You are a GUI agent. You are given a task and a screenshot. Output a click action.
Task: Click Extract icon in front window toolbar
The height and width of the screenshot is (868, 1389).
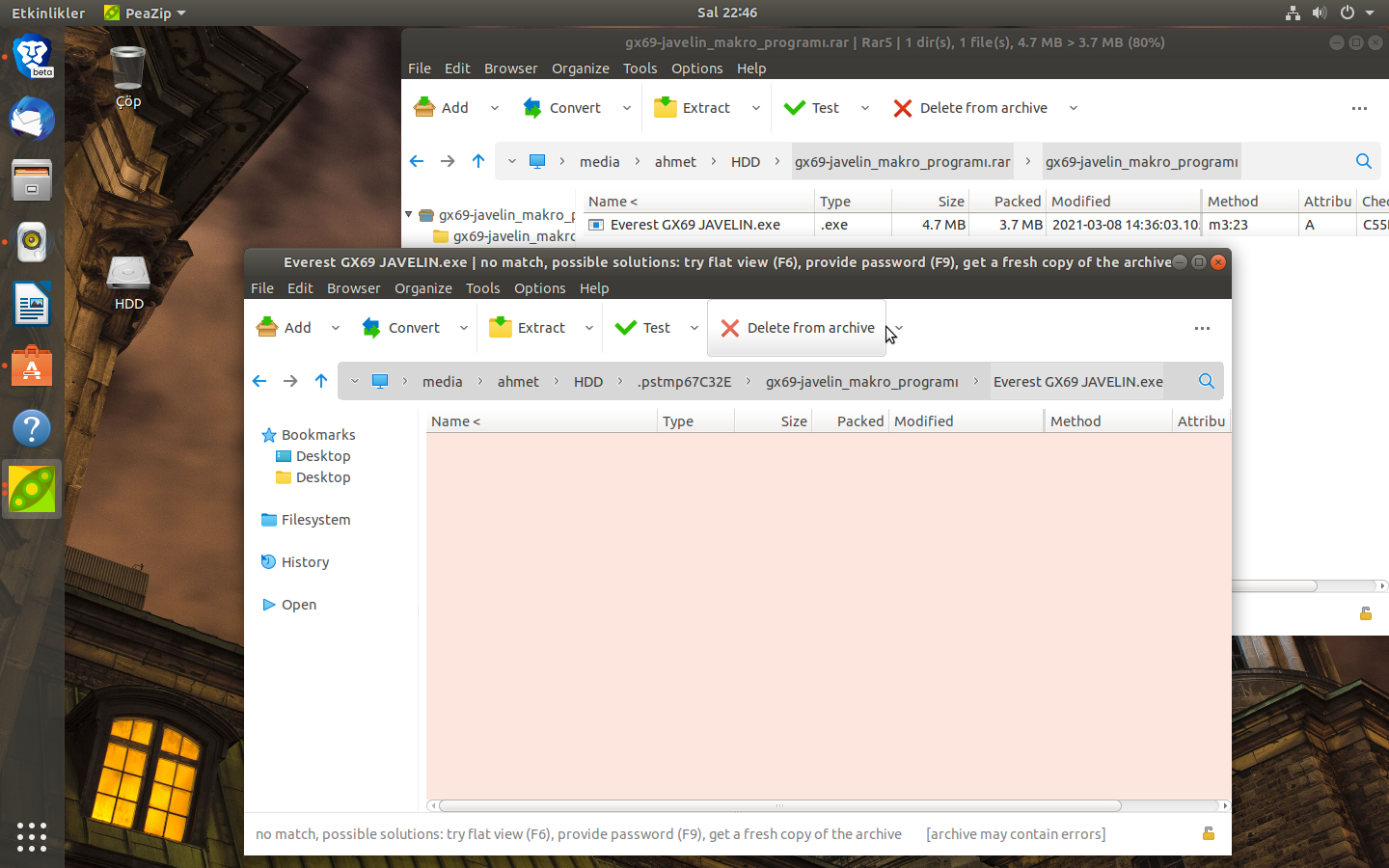click(x=501, y=328)
